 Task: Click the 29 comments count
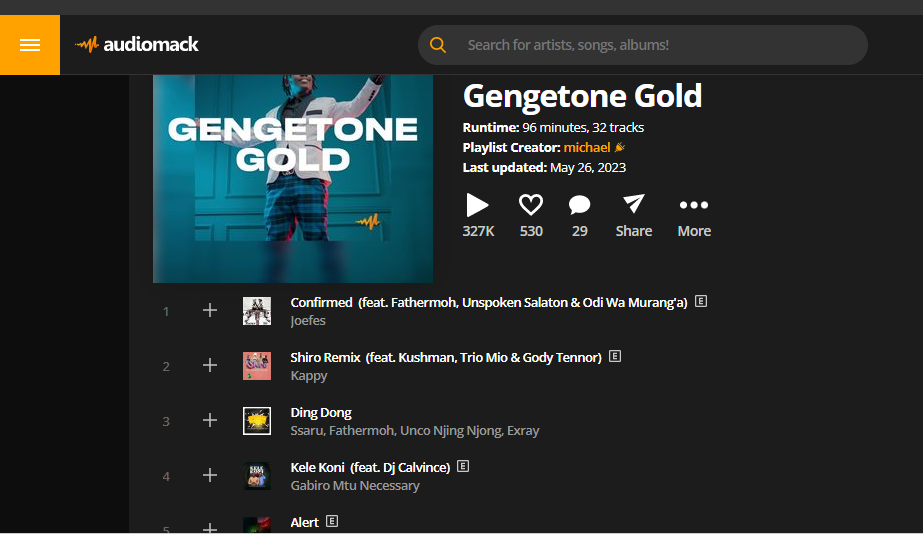pos(579,231)
